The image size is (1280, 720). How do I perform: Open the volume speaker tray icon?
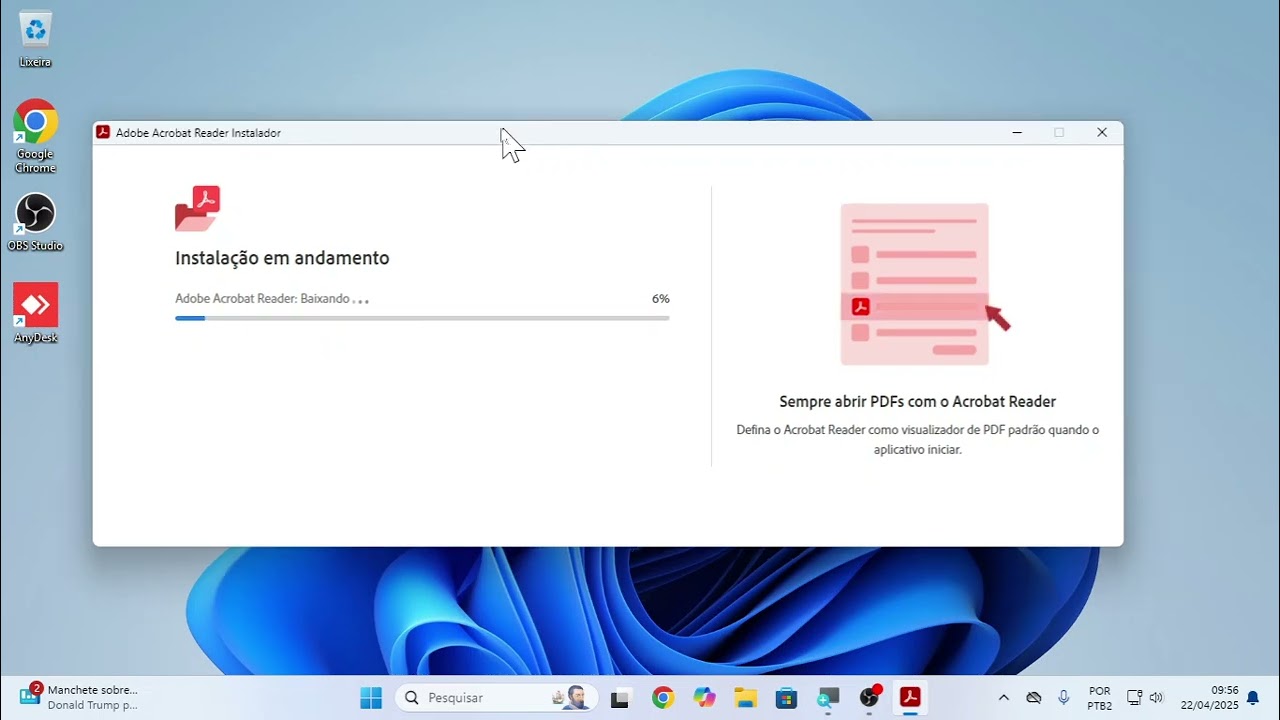[x=1157, y=698]
